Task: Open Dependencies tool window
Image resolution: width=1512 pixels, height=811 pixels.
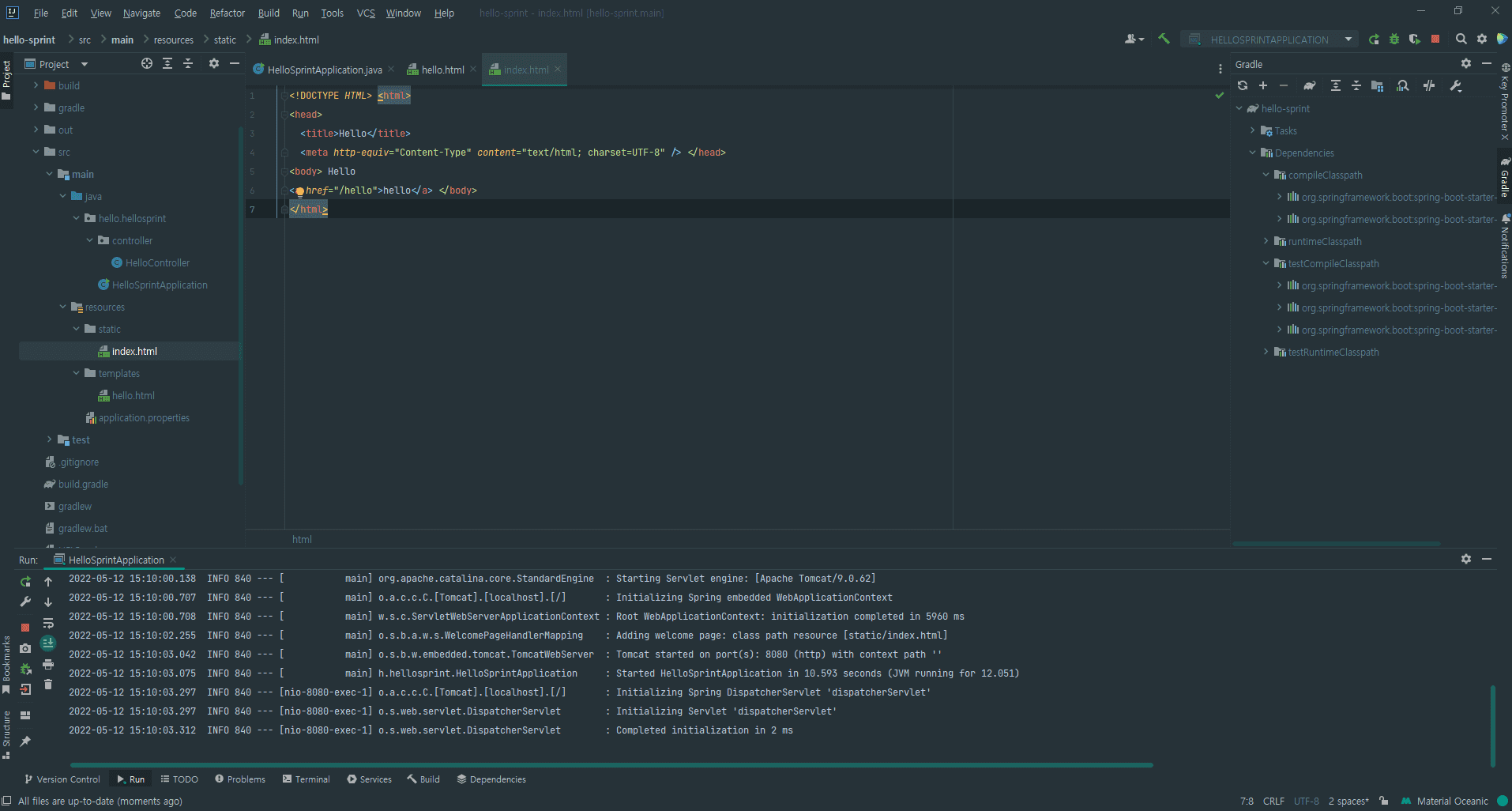Action: click(491, 779)
